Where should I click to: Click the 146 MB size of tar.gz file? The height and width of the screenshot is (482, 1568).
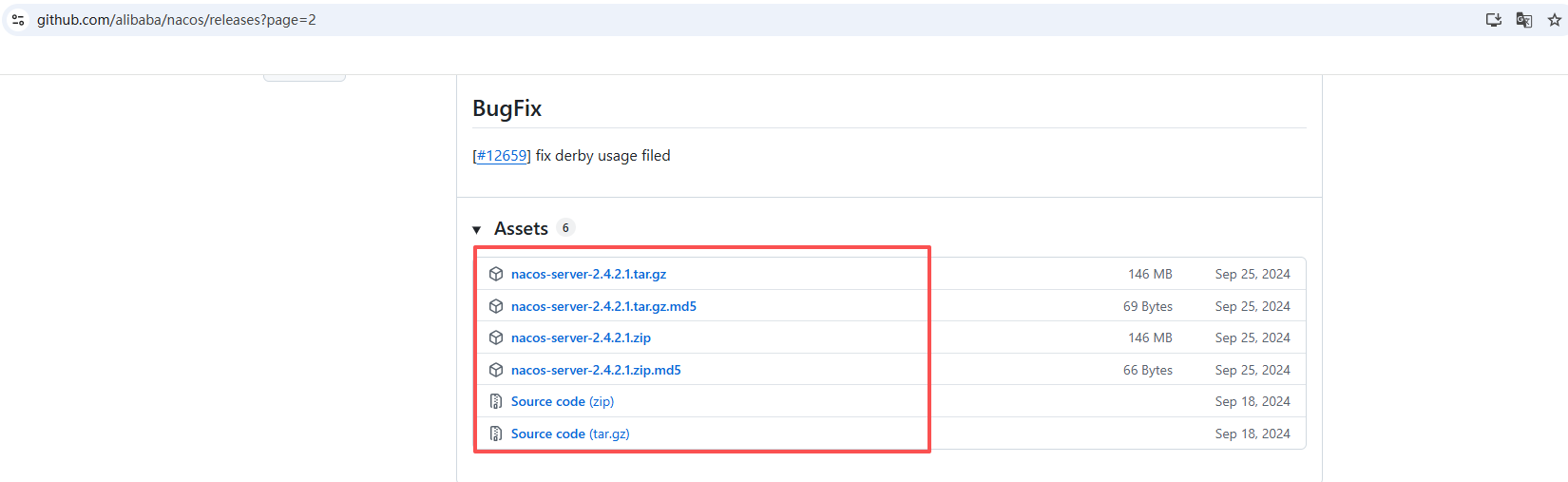(x=1150, y=274)
